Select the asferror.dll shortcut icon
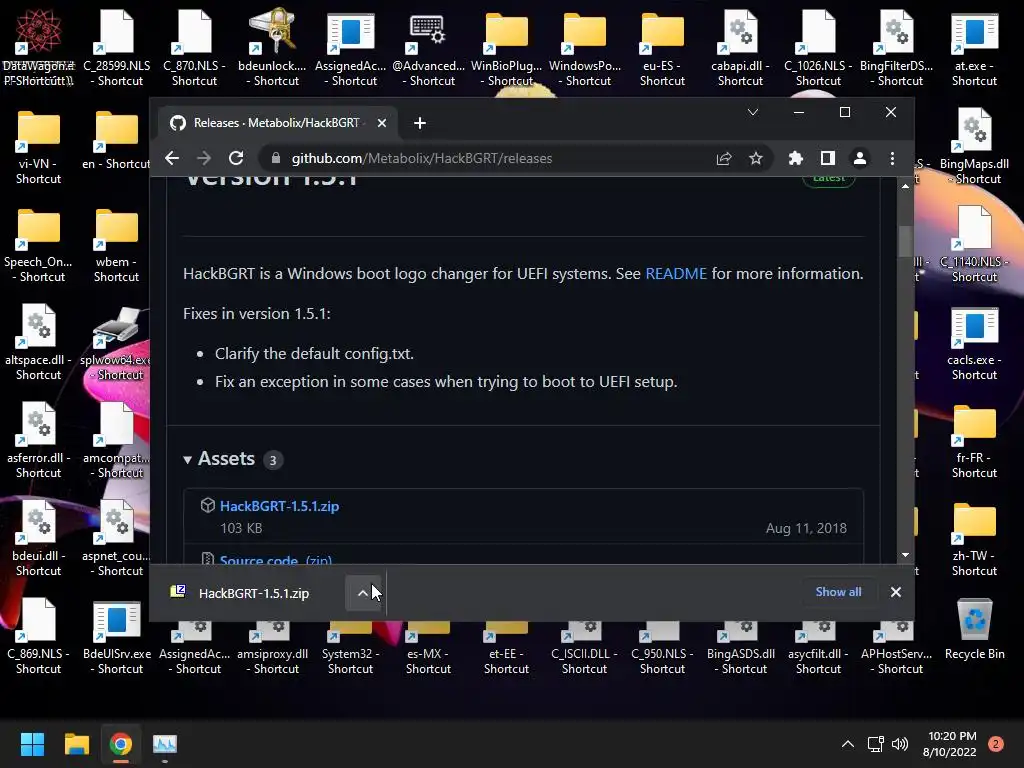The image size is (1024, 768). coord(39,440)
